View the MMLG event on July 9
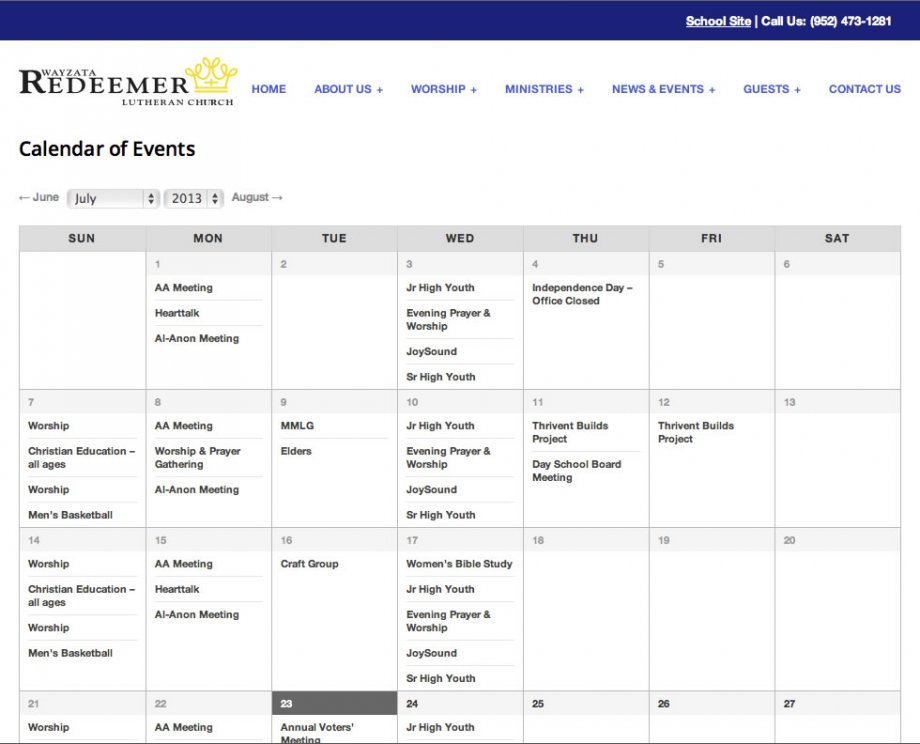 [297, 426]
